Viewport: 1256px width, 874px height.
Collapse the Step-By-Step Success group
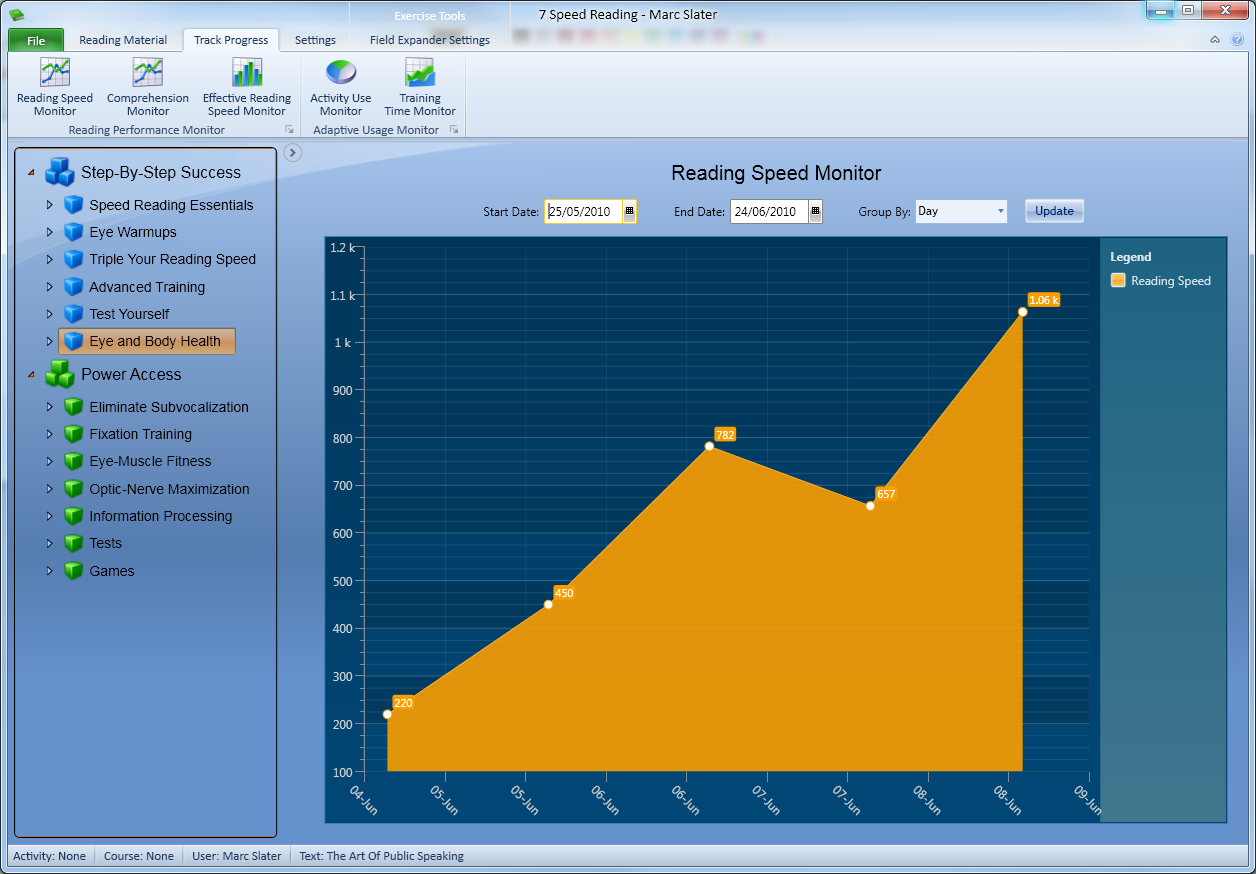pyautogui.click(x=31, y=173)
